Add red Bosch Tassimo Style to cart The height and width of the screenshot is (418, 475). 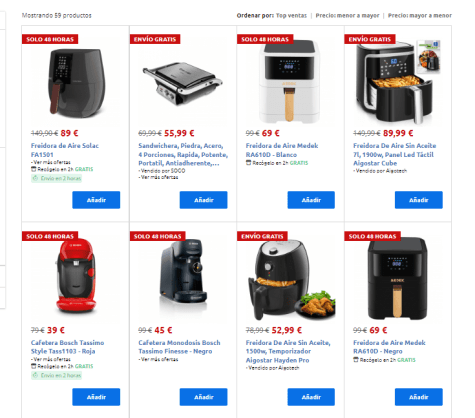96,397
